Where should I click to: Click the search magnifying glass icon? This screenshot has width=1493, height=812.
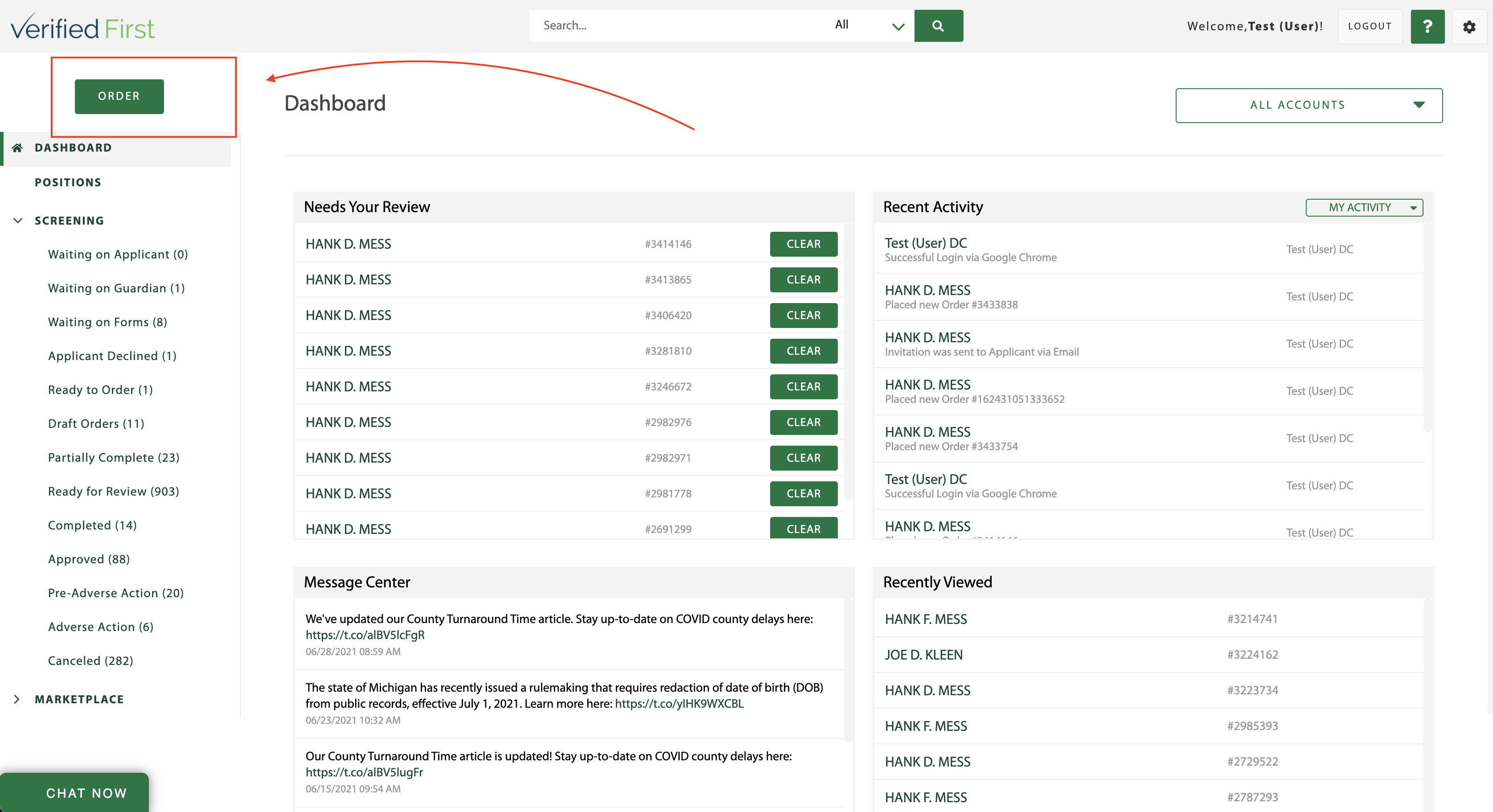(x=938, y=25)
